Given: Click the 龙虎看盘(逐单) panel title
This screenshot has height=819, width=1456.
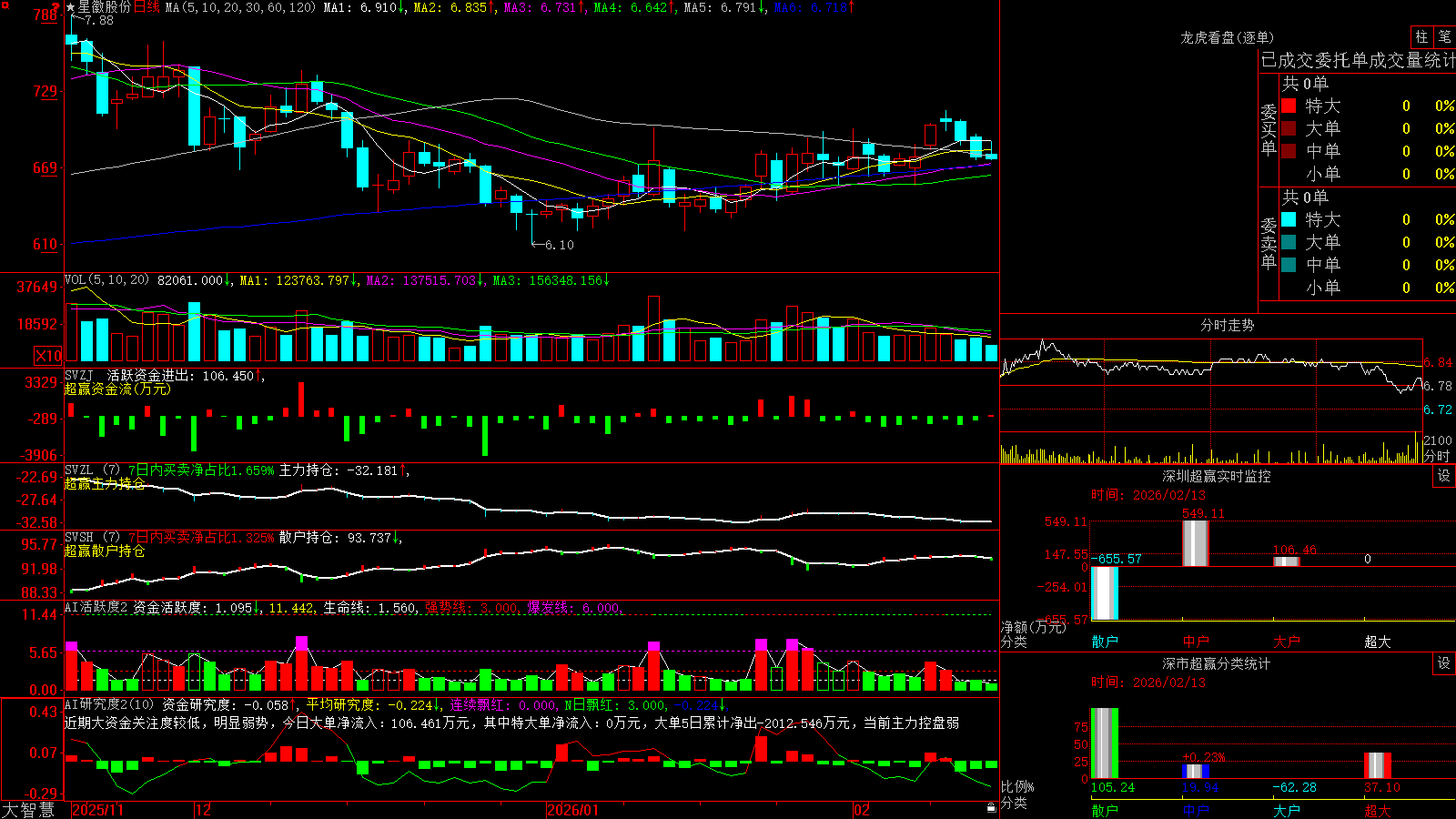Looking at the screenshot, I should [1227, 37].
